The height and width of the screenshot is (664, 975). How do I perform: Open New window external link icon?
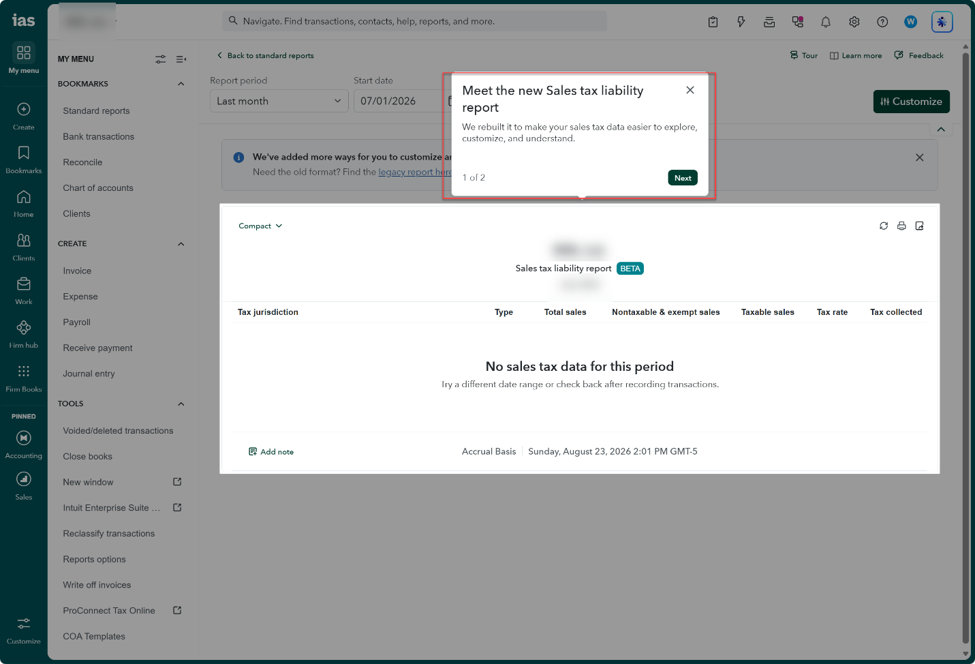tap(177, 482)
